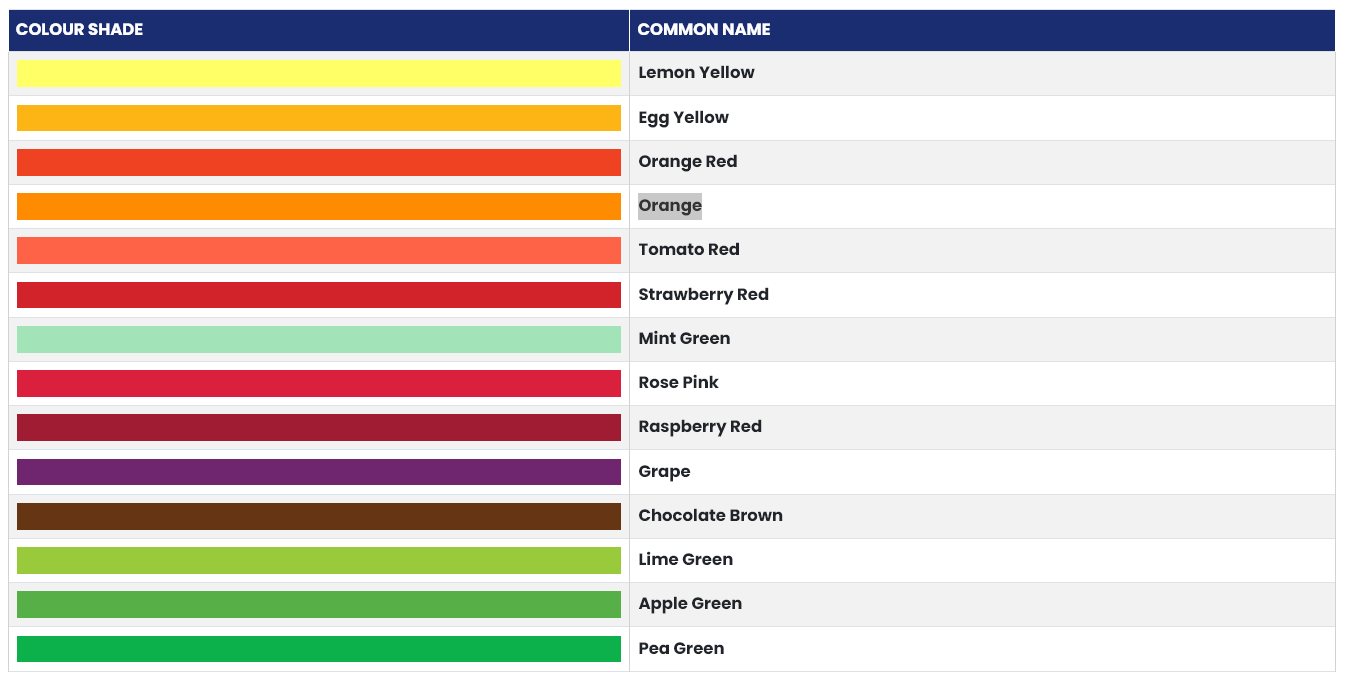Pick the Tomato Red colour swatch
This screenshot has width=1345, height=682.
(318, 250)
